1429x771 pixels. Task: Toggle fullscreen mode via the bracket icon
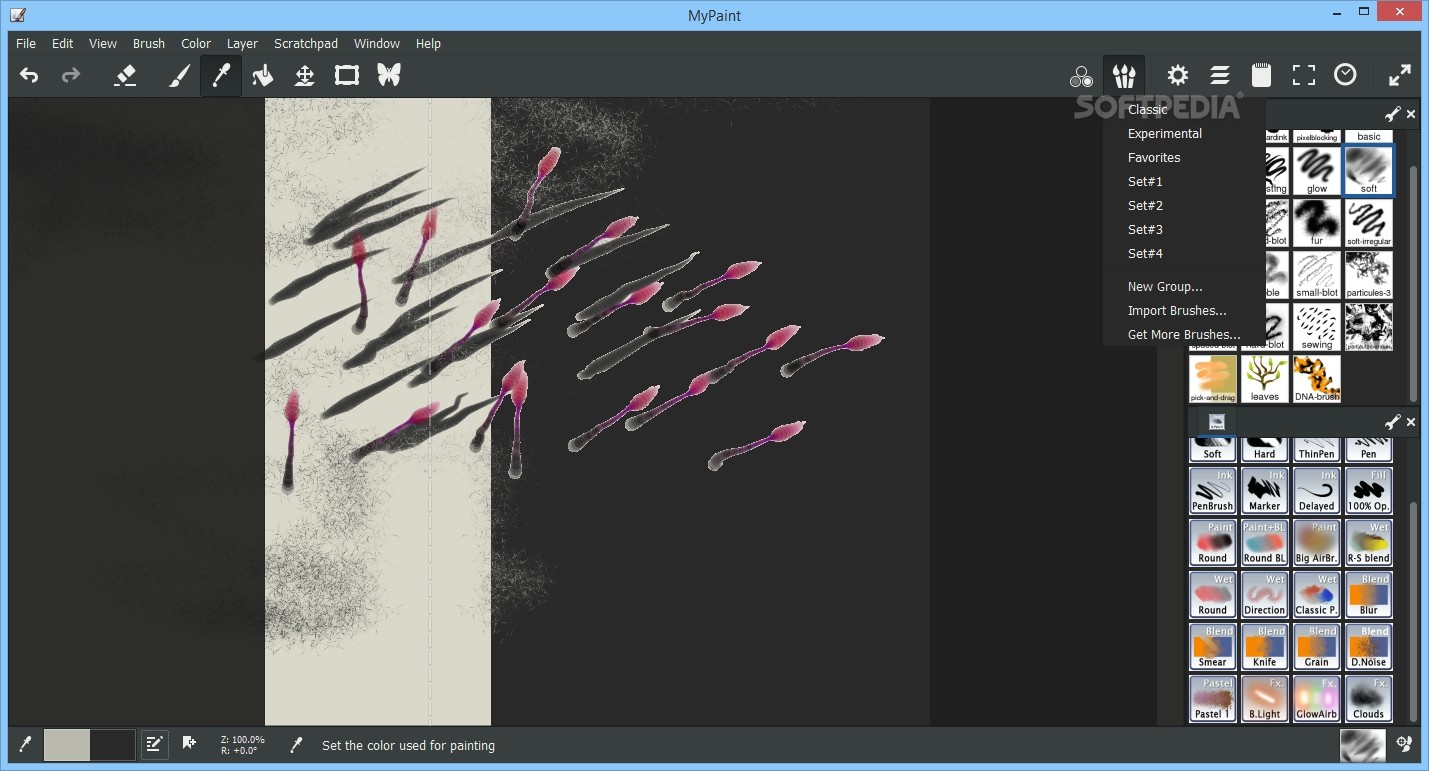(x=1303, y=74)
